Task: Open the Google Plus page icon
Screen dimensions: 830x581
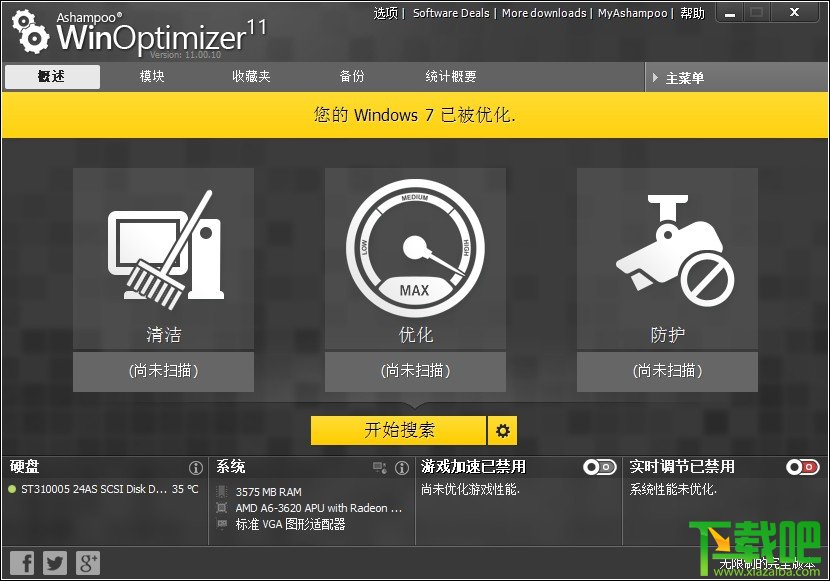Action: click(87, 562)
